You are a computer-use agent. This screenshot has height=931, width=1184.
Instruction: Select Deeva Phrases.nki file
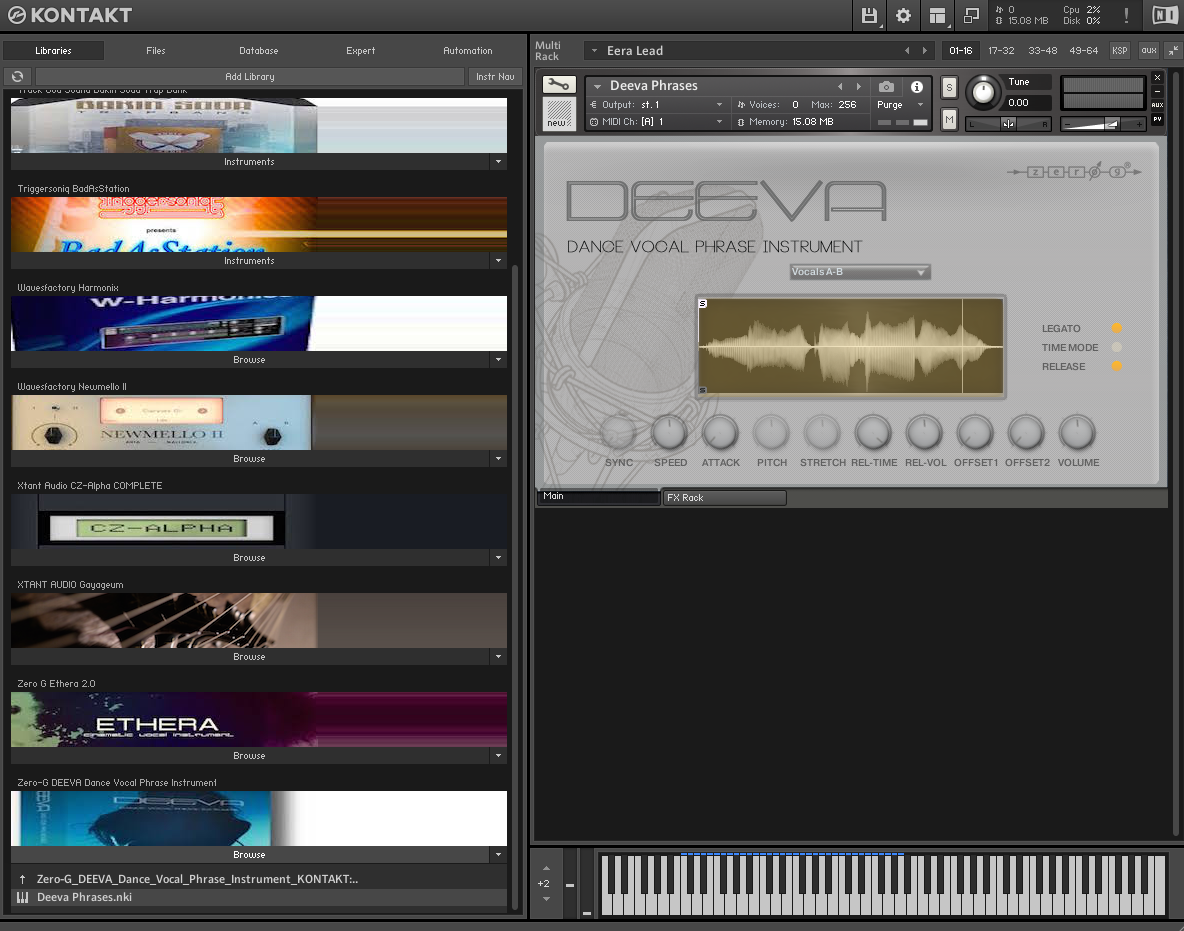(x=261, y=897)
